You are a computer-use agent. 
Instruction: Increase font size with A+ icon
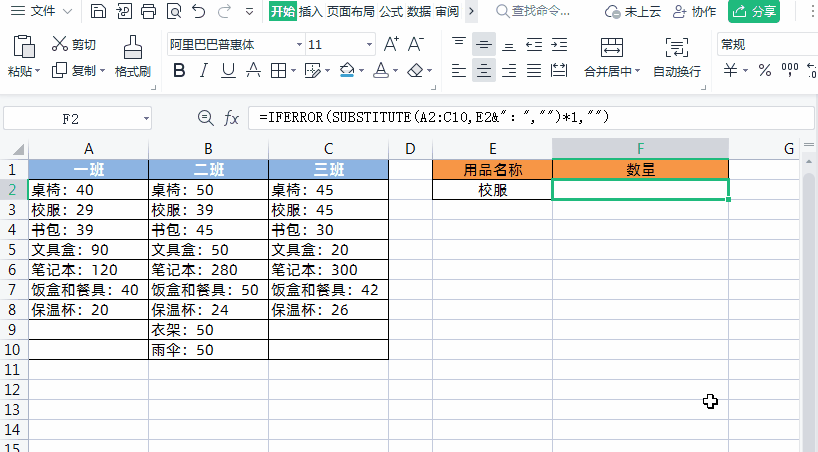(x=391, y=44)
